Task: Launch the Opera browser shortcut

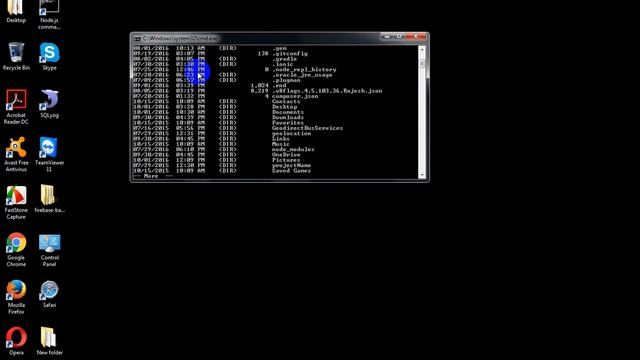Action: [16, 341]
